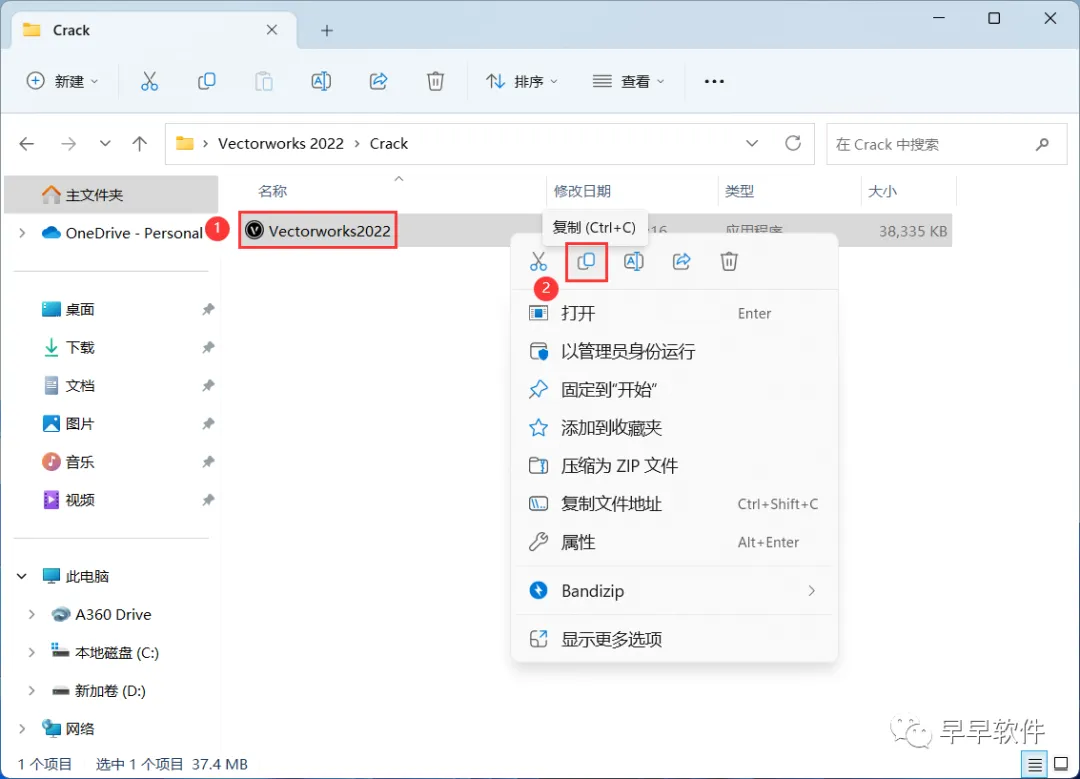Choose 打开 in the context menu
Viewport: 1080px width, 779px height.
point(674,313)
